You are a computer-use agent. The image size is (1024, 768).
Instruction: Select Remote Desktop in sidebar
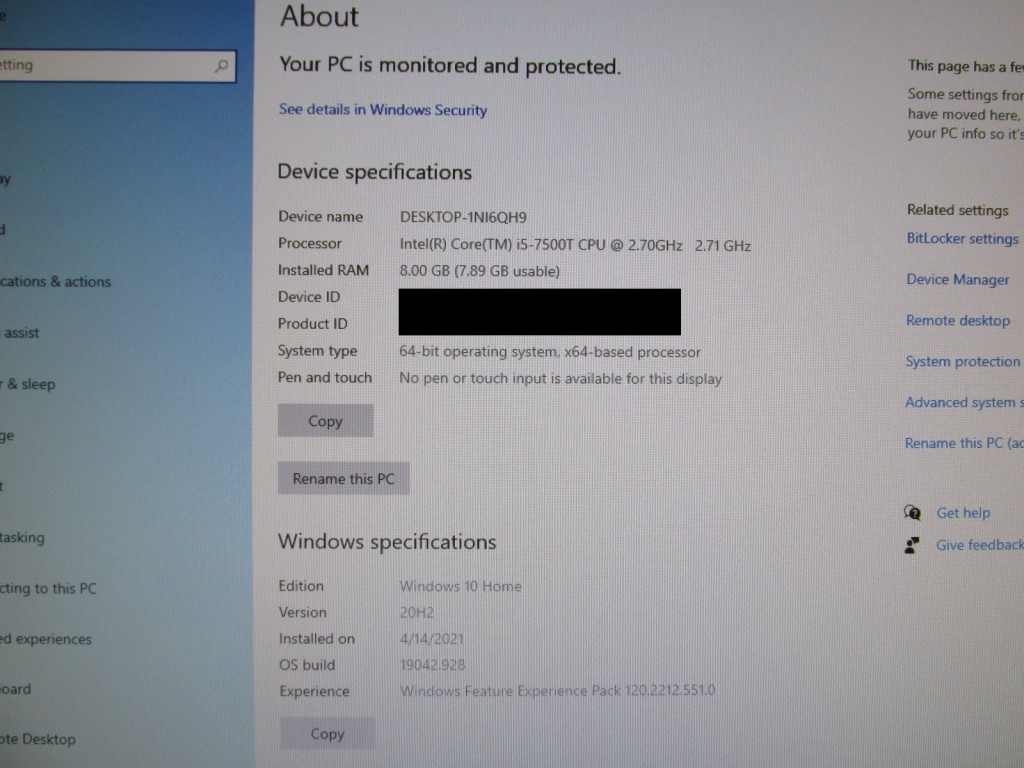[x=38, y=739]
